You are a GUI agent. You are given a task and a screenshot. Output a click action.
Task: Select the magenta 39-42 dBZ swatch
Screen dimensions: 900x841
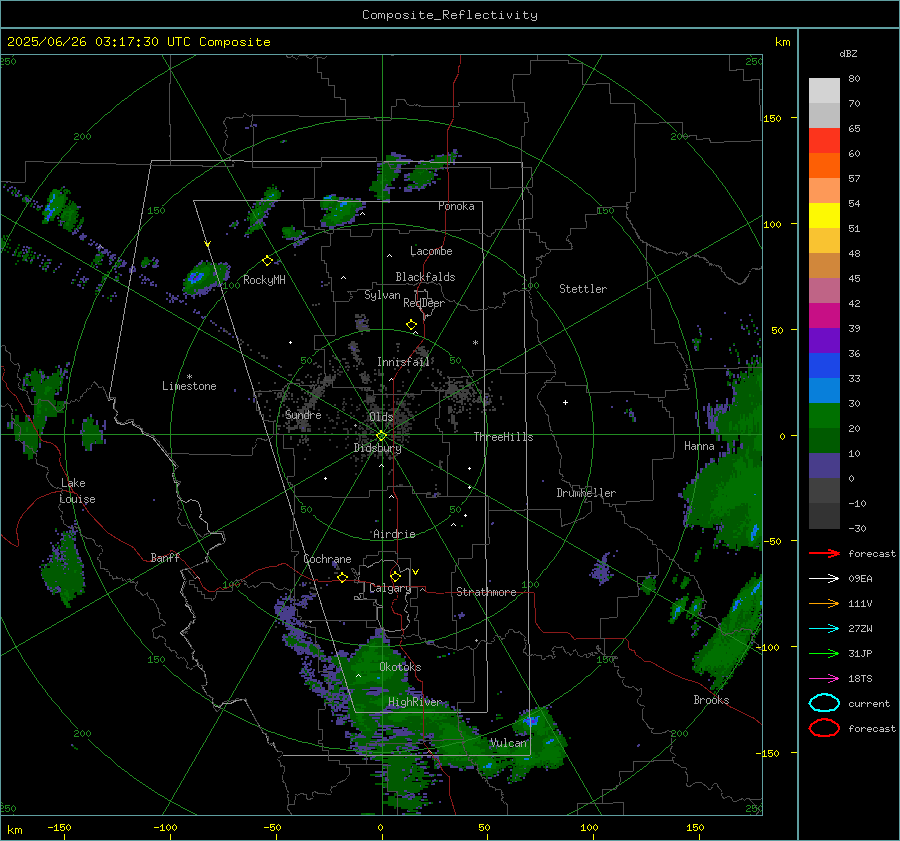[x=824, y=316]
